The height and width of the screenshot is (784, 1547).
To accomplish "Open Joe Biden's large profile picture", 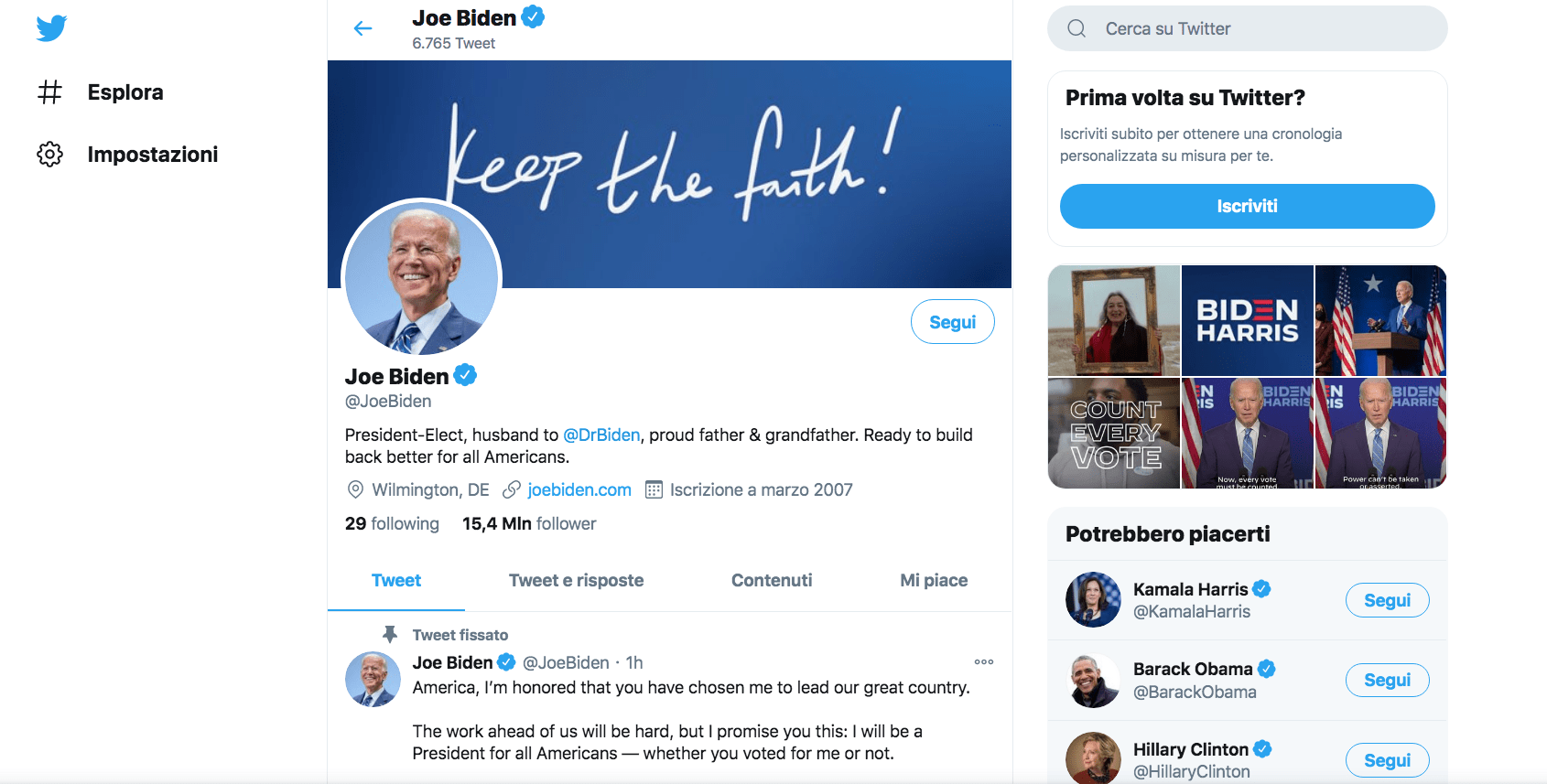I will point(422,278).
